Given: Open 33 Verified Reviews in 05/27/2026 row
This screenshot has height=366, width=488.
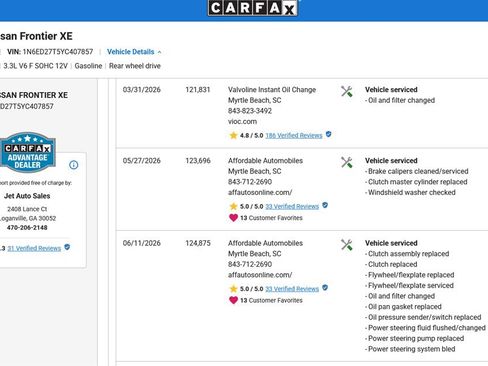Looking at the screenshot, I should coord(292,206).
